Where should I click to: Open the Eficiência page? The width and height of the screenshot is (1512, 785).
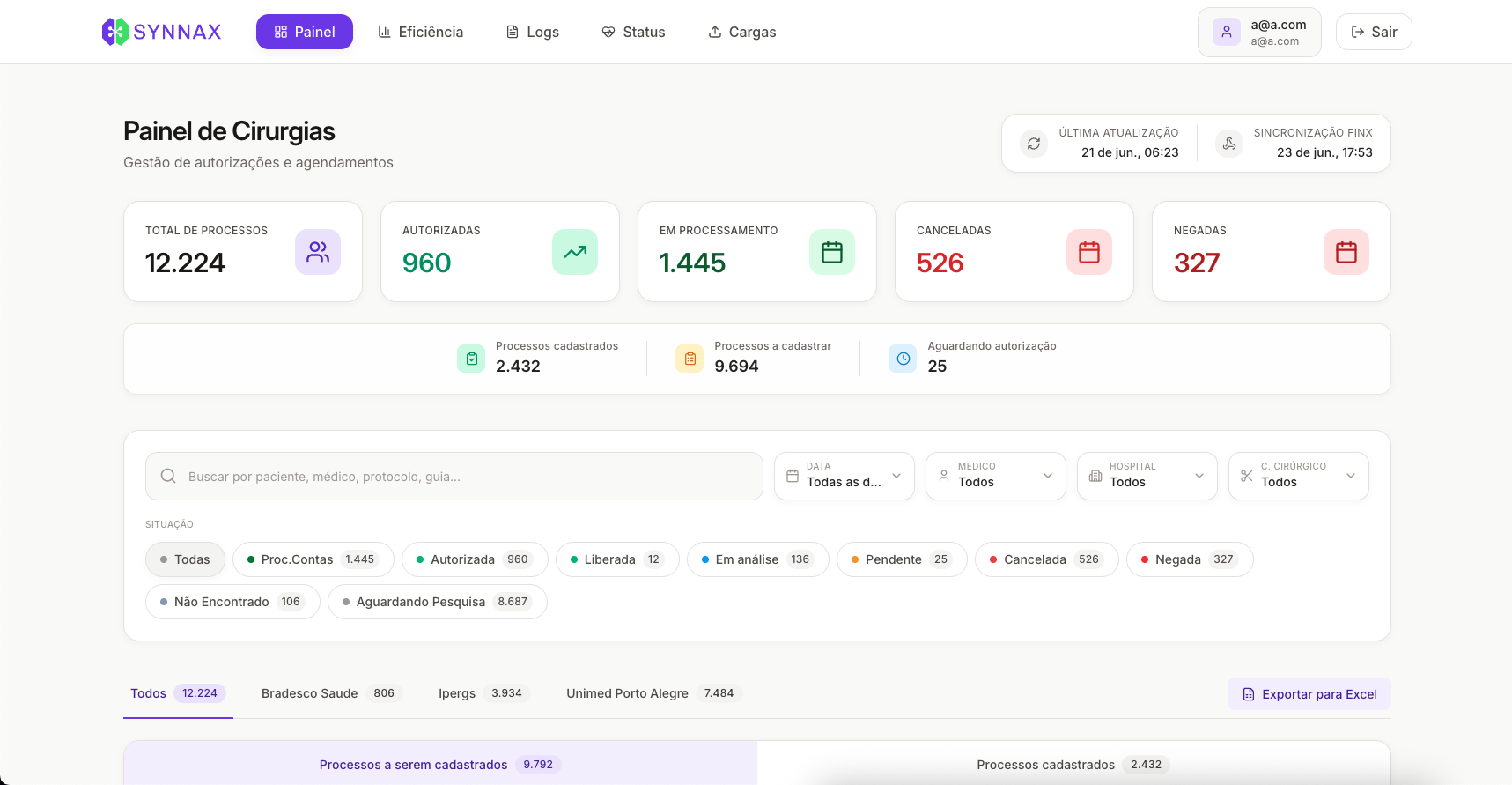point(420,32)
